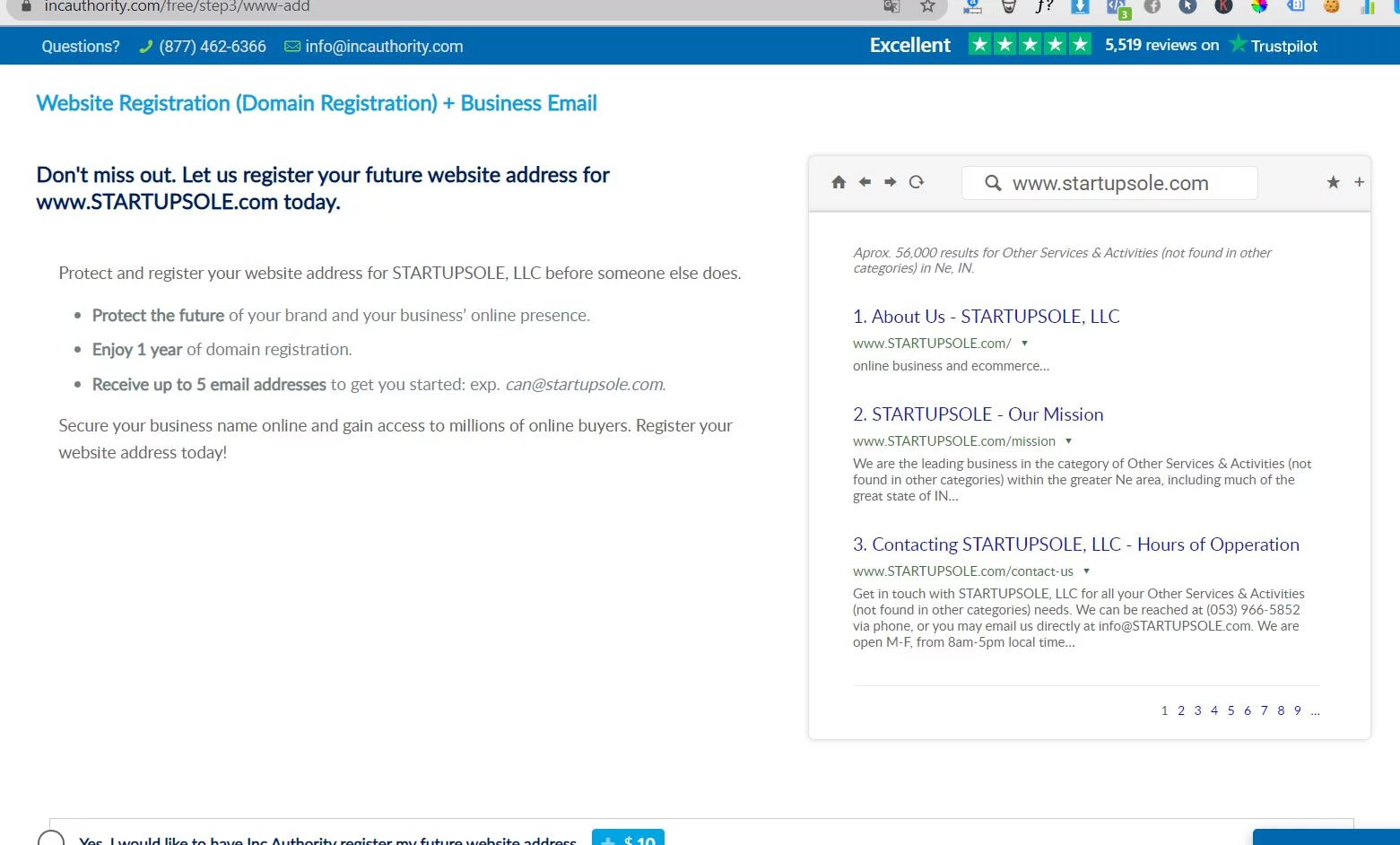Open 'About Us - STARTUPSOLE, LLC' result

pos(986,317)
